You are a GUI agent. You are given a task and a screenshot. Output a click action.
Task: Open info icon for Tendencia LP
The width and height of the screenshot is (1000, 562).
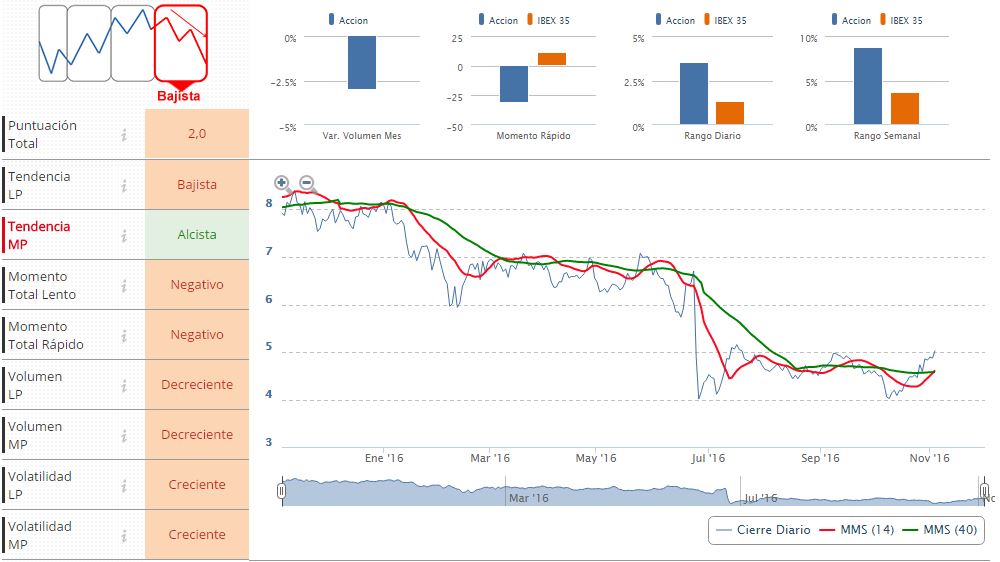(124, 185)
